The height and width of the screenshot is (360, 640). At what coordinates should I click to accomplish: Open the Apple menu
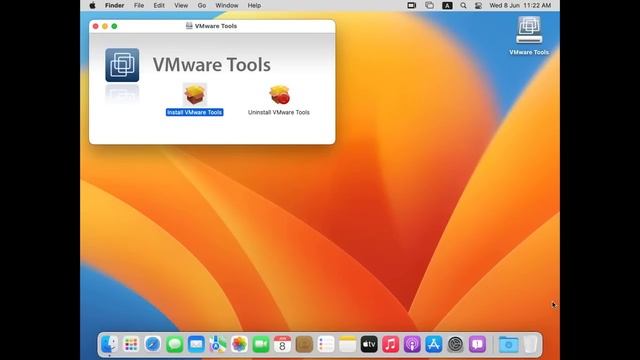[93, 5]
